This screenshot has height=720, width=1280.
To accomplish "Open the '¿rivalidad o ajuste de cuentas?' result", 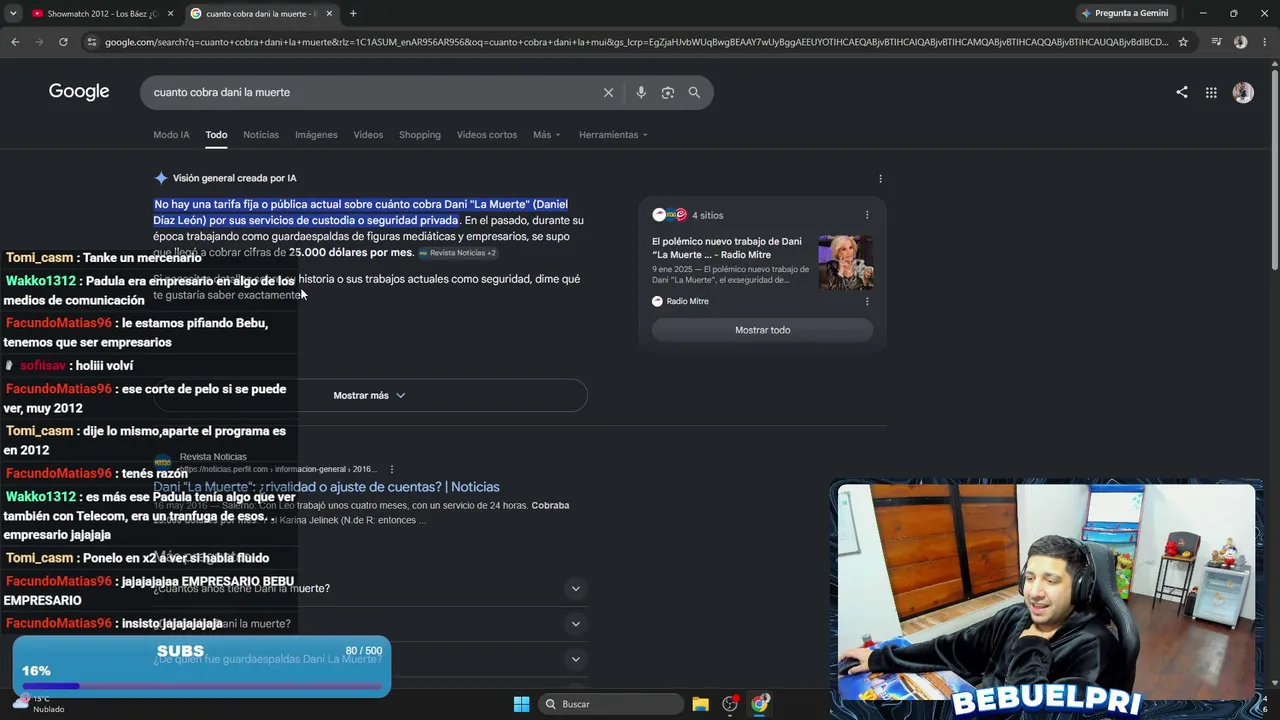I will (x=326, y=487).
